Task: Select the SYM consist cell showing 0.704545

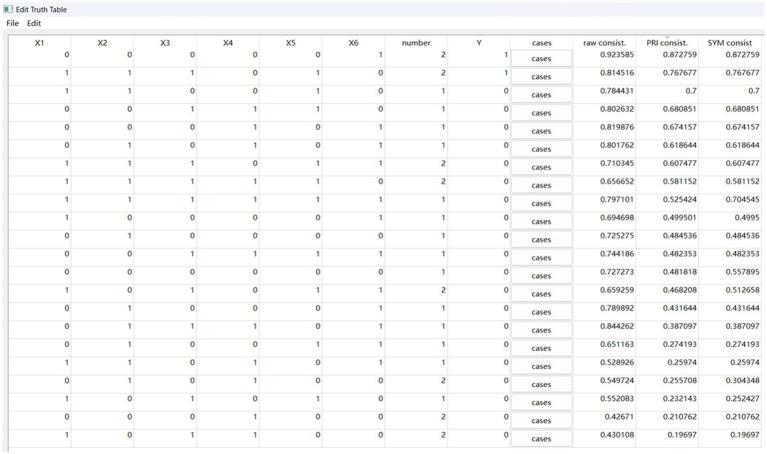Action: [730, 202]
